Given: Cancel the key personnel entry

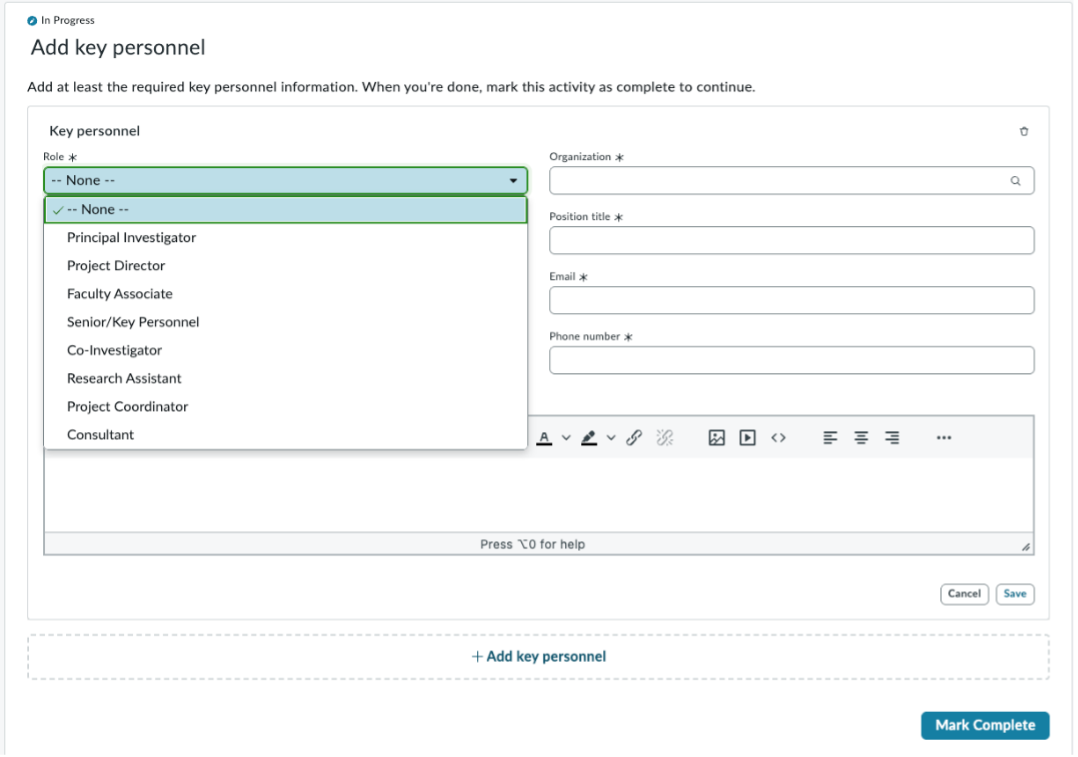Looking at the screenshot, I should click(x=964, y=594).
